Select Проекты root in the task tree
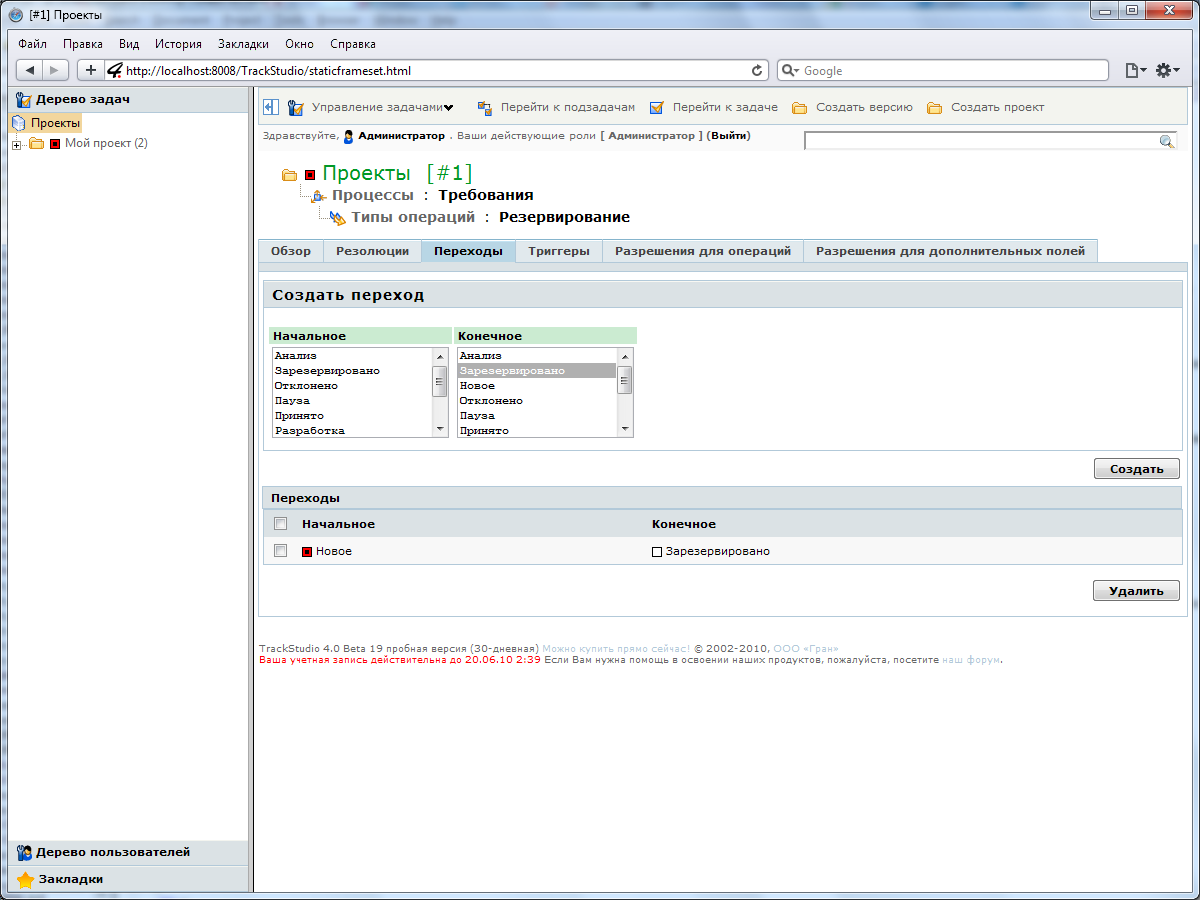The width and height of the screenshot is (1200, 900). 55,123
